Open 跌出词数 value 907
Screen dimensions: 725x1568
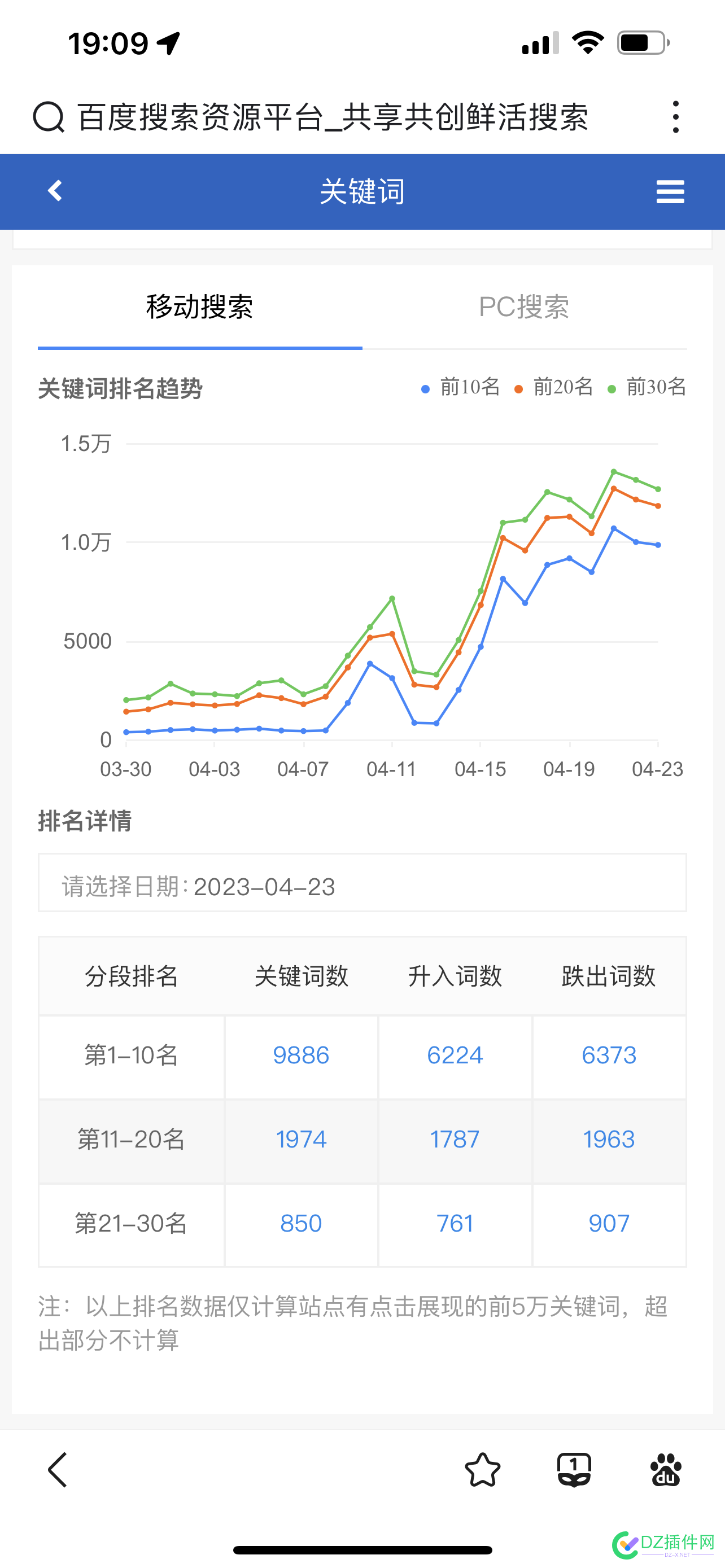[609, 1223]
